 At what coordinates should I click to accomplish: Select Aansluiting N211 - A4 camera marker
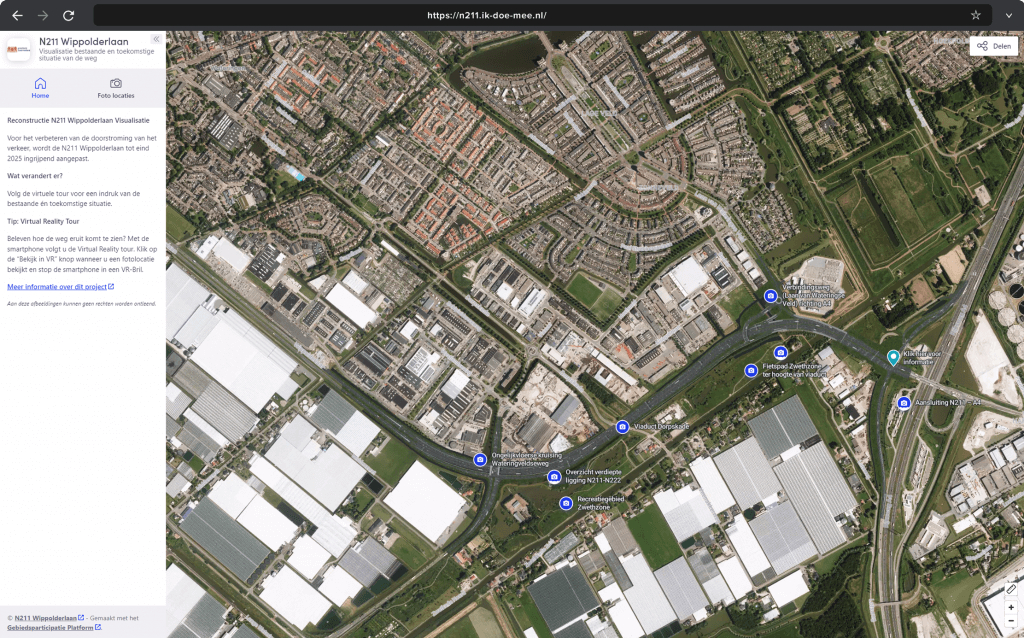(x=904, y=403)
